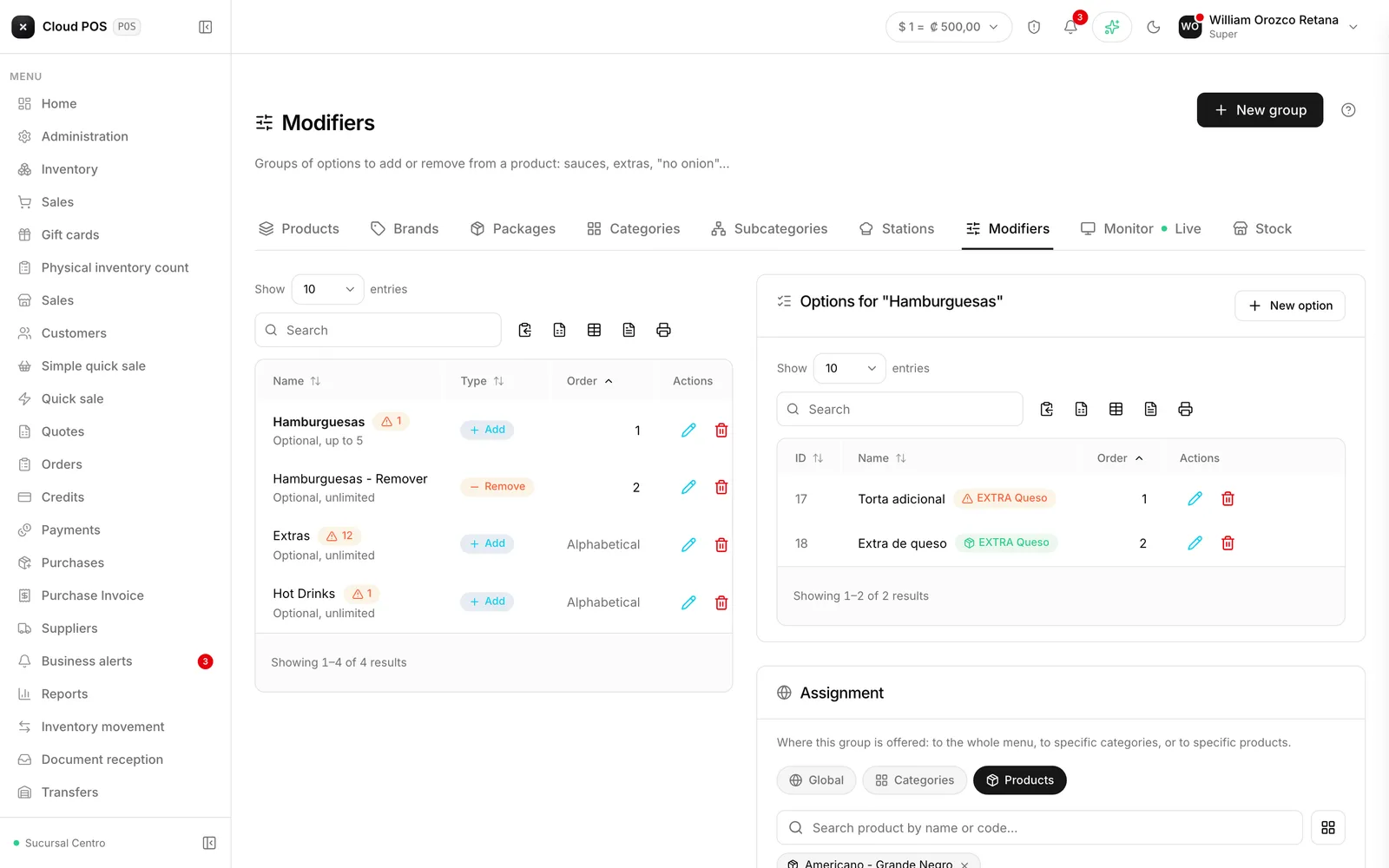Open the Stations tab
This screenshot has width=1389, height=868.
coord(897,228)
